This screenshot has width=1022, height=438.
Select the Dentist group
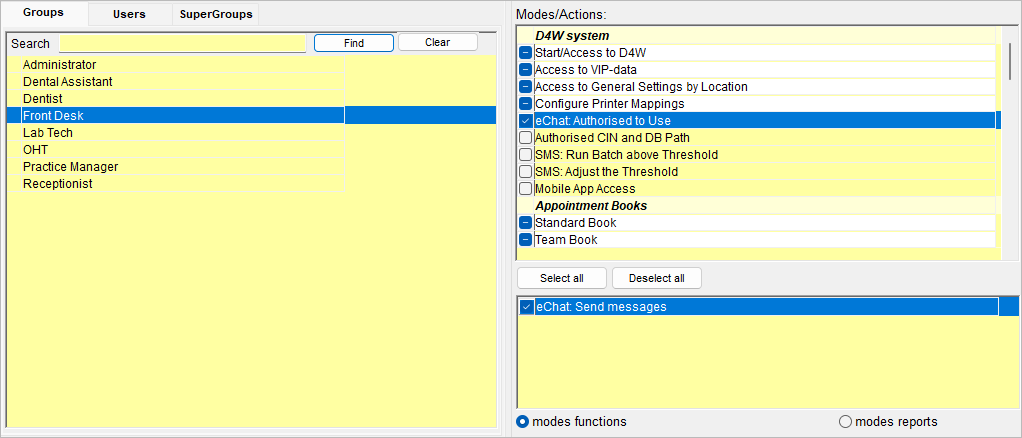coord(176,98)
